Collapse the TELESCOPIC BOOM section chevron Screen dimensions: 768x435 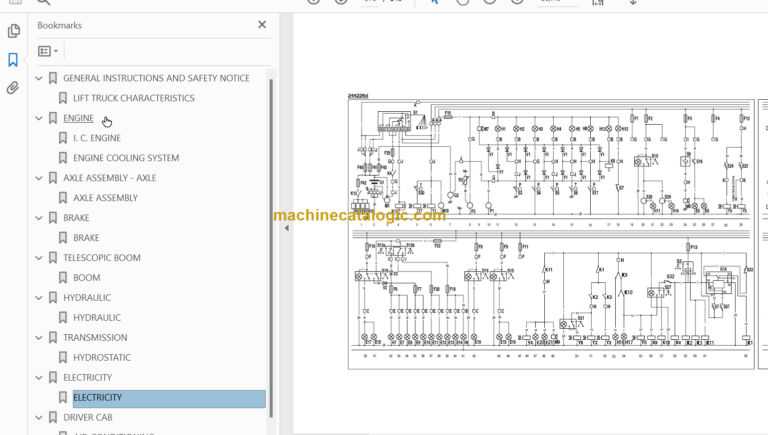39,257
